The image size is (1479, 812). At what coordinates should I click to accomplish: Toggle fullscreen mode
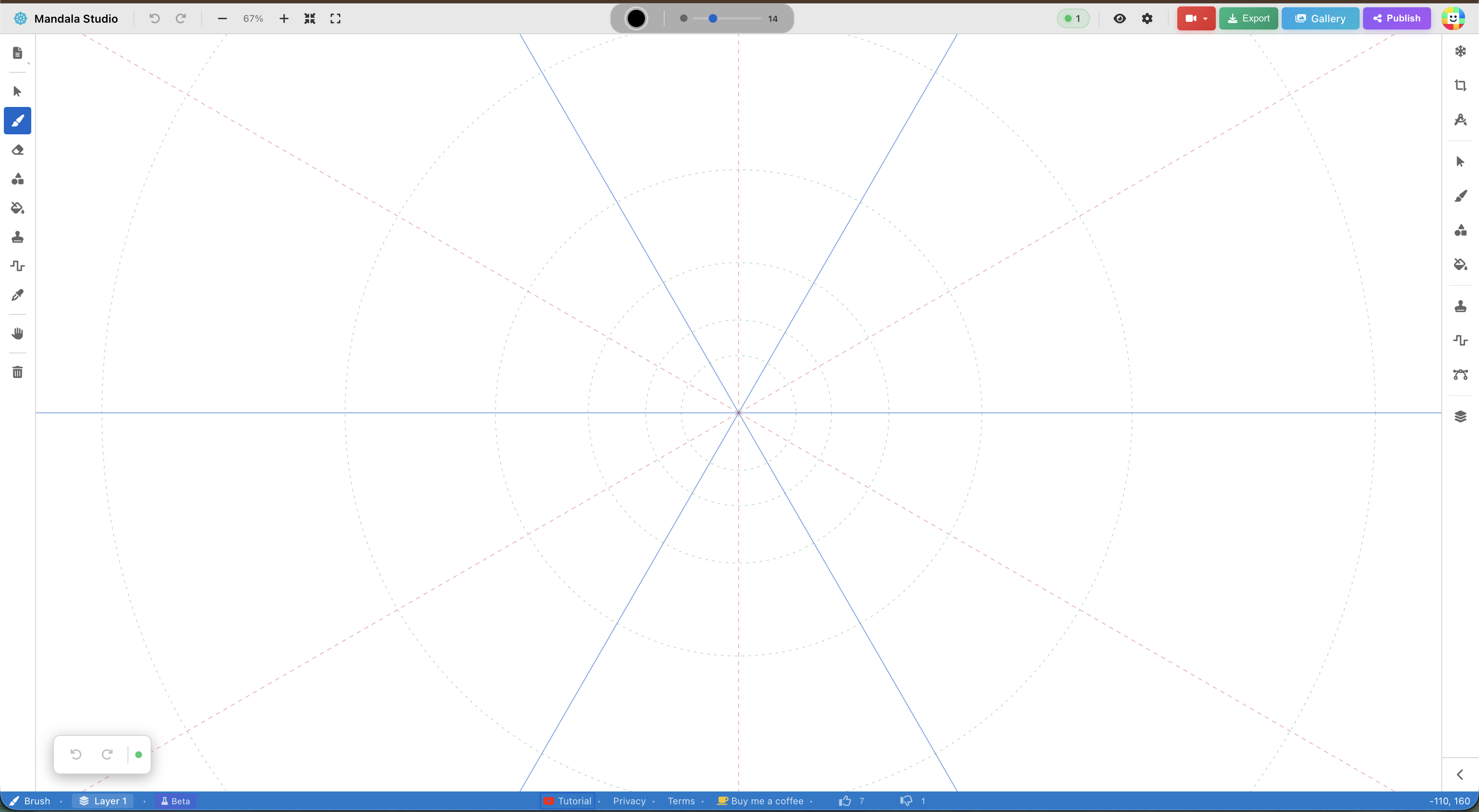coord(336,18)
